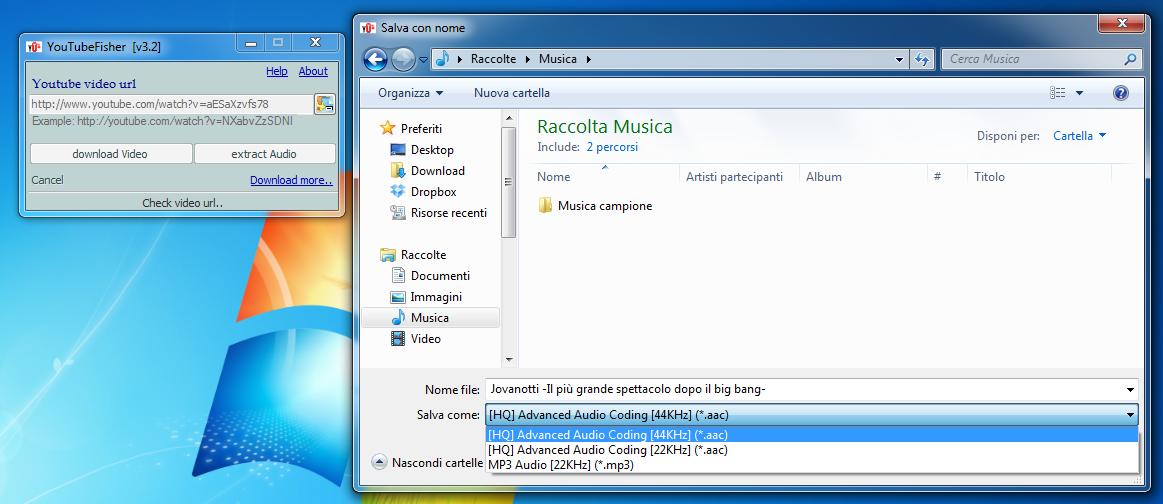This screenshot has width=1163, height=504.
Task: Click the paste URL icon in YouTubeFisher
Action: point(325,104)
